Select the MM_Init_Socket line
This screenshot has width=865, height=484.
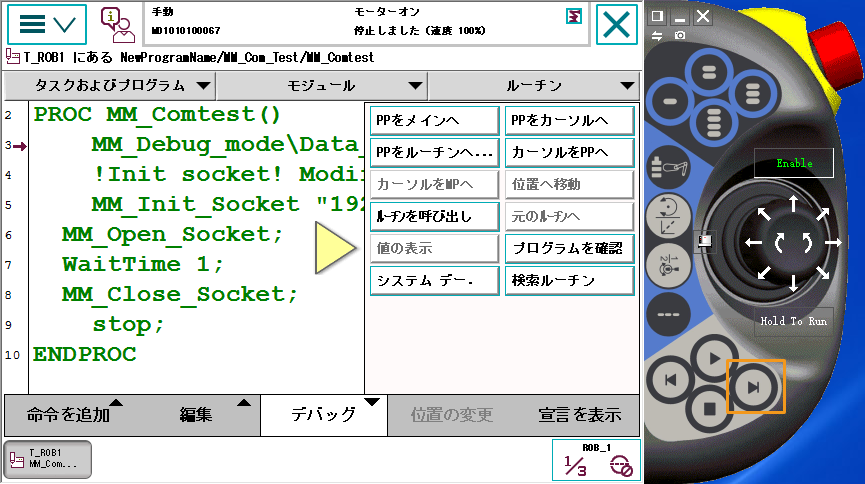[x=227, y=205]
